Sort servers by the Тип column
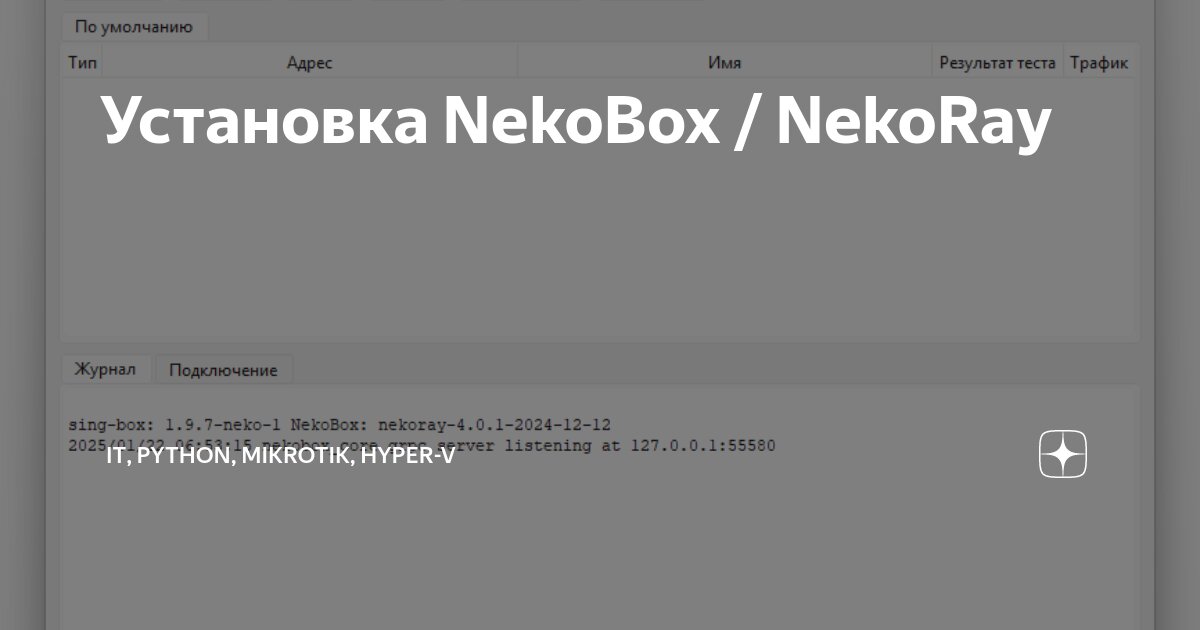Image resolution: width=1200 pixels, height=630 pixels. tap(82, 62)
